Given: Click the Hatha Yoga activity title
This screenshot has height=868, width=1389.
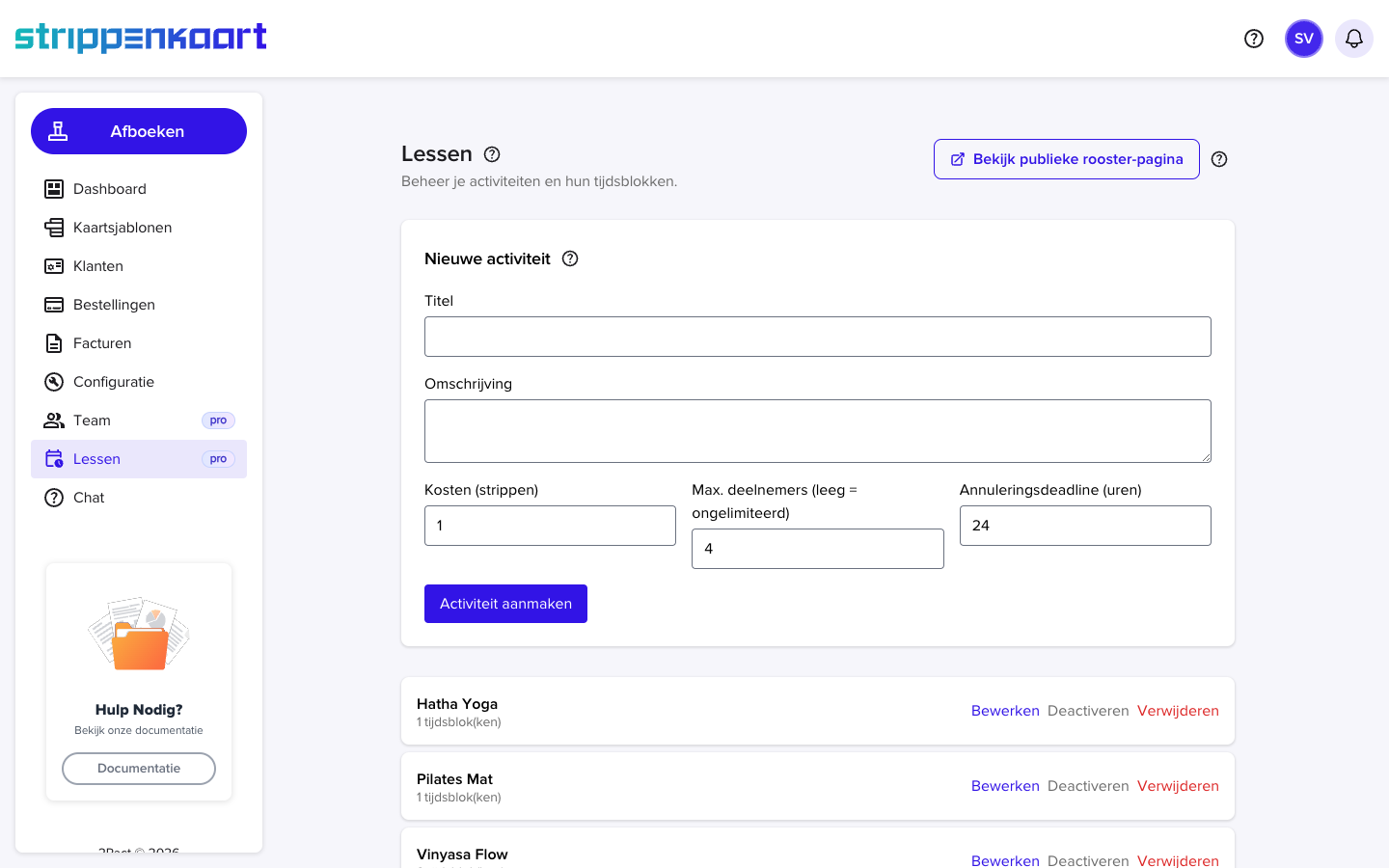Looking at the screenshot, I should (457, 704).
